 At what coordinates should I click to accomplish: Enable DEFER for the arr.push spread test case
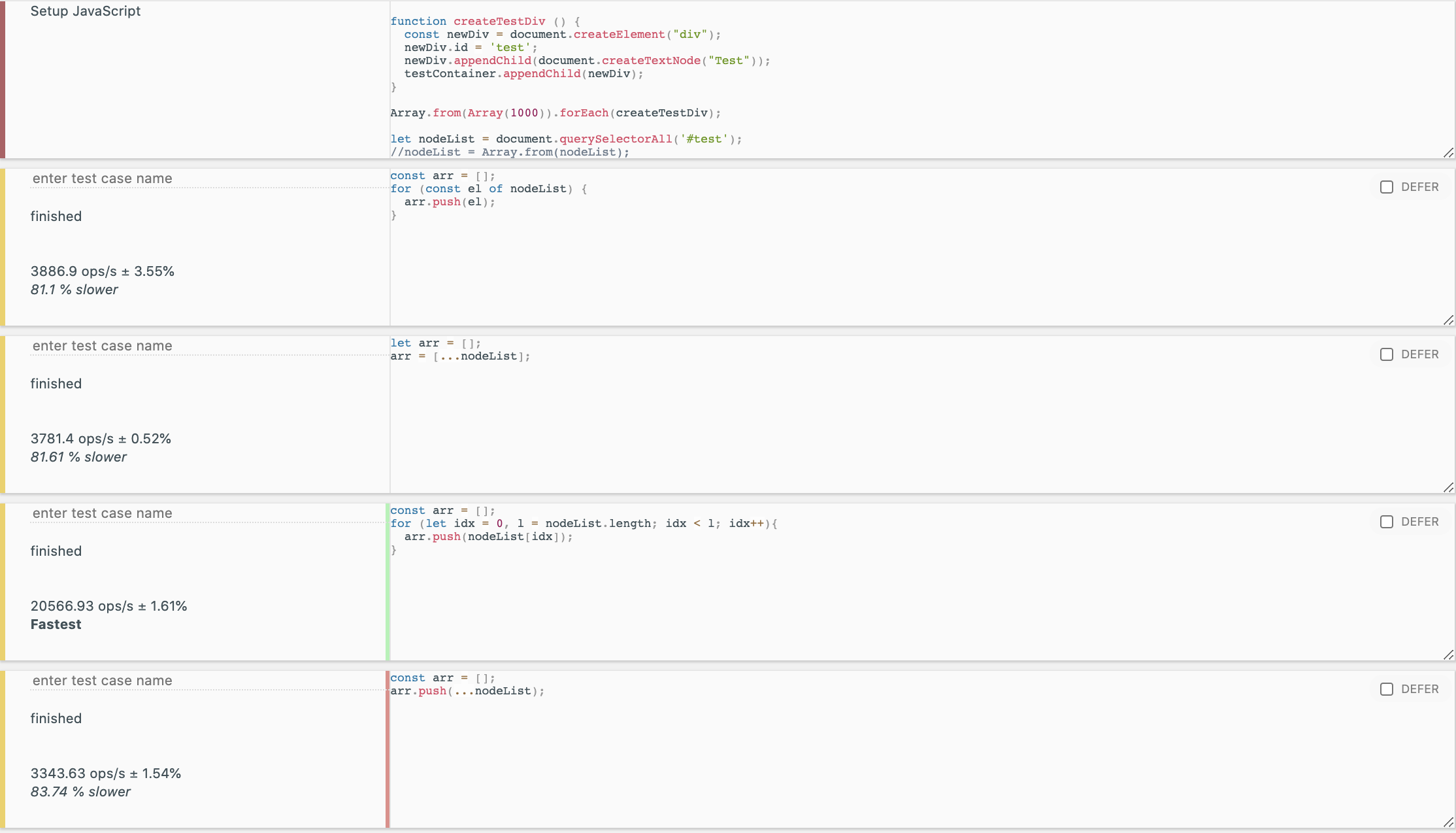click(x=1387, y=689)
